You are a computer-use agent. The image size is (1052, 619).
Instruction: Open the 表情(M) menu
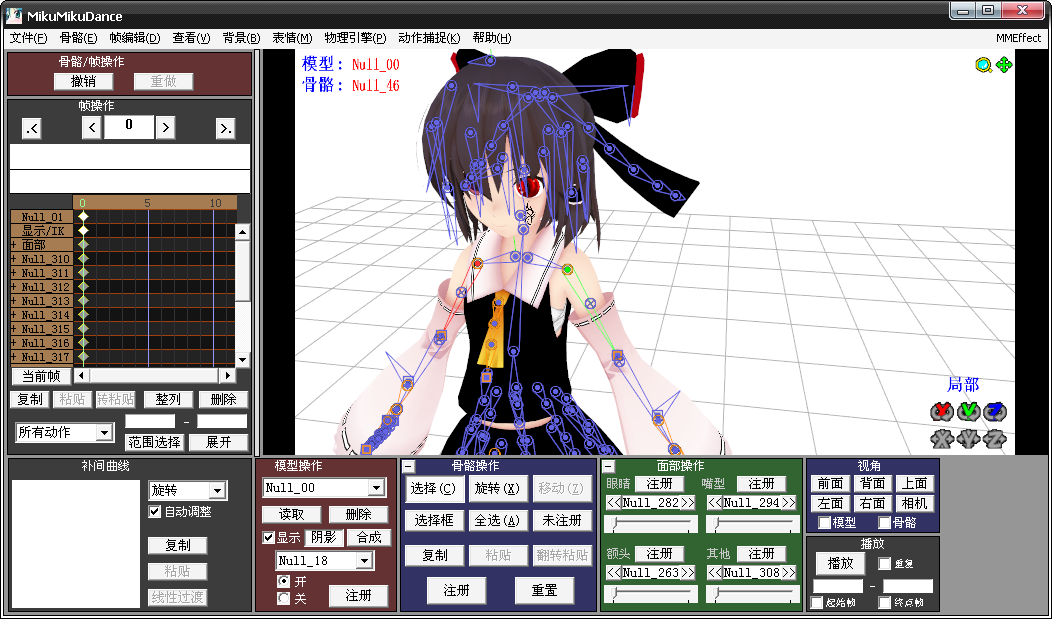tap(292, 38)
